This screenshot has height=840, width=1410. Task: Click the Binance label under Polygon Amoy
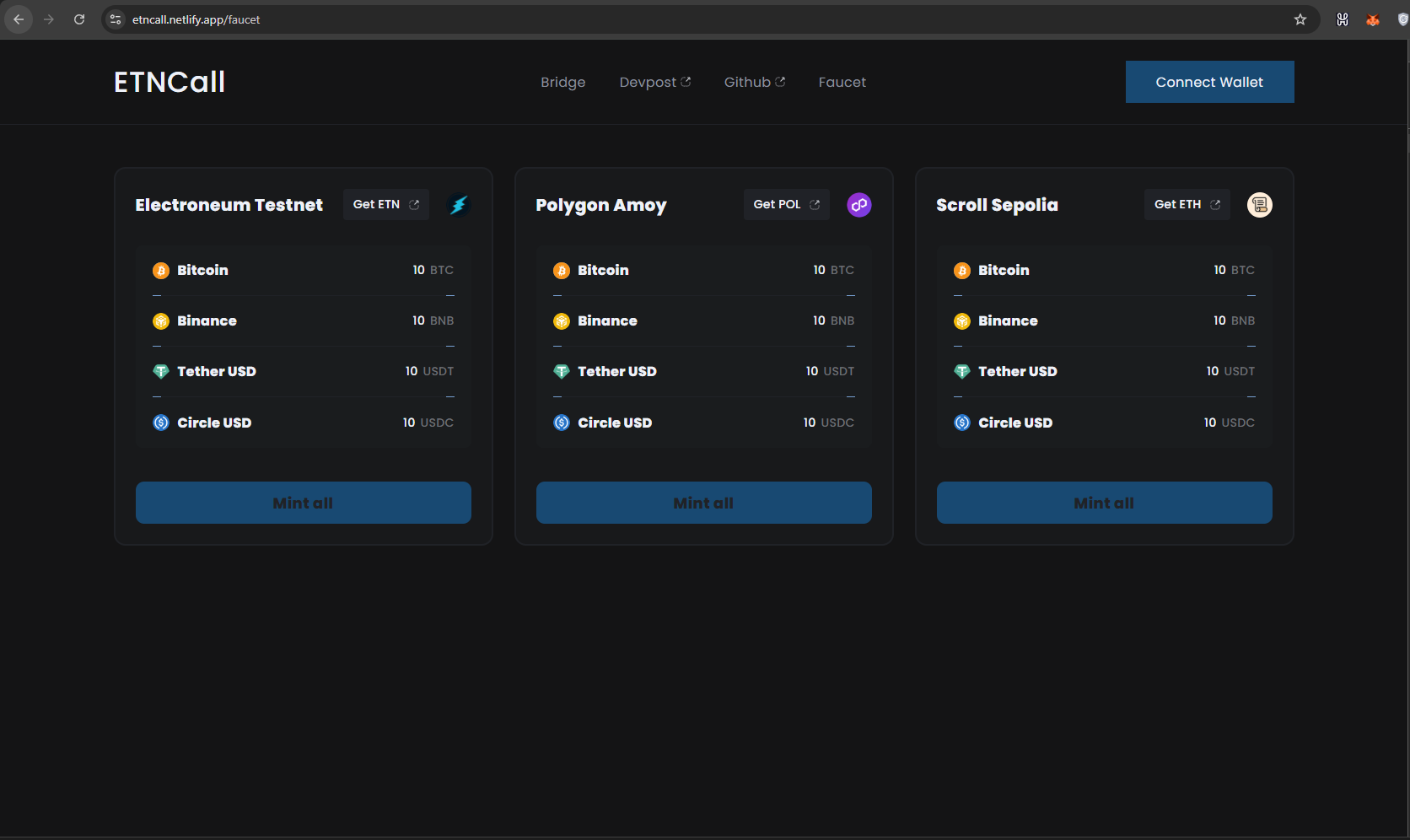[x=607, y=320]
